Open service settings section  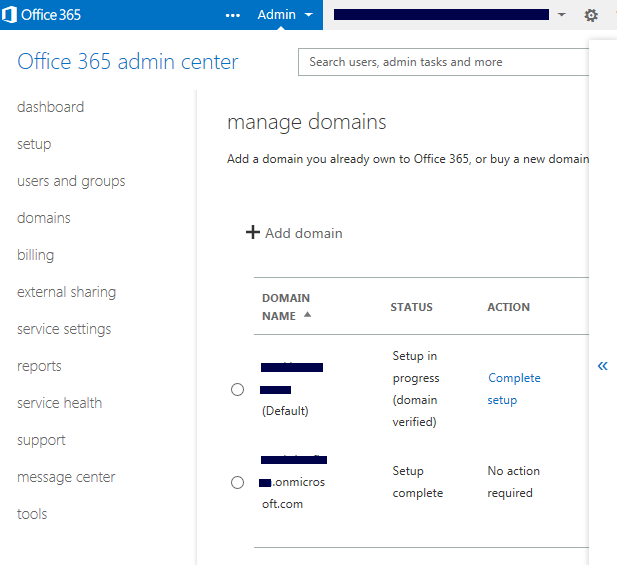tap(64, 329)
